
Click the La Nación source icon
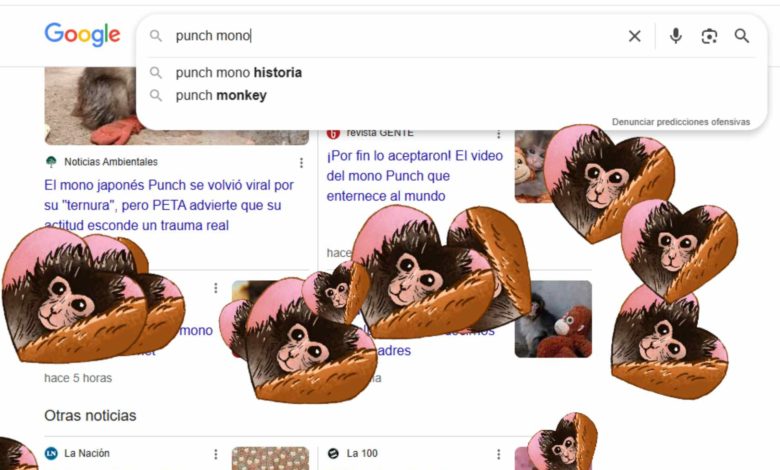(51, 453)
